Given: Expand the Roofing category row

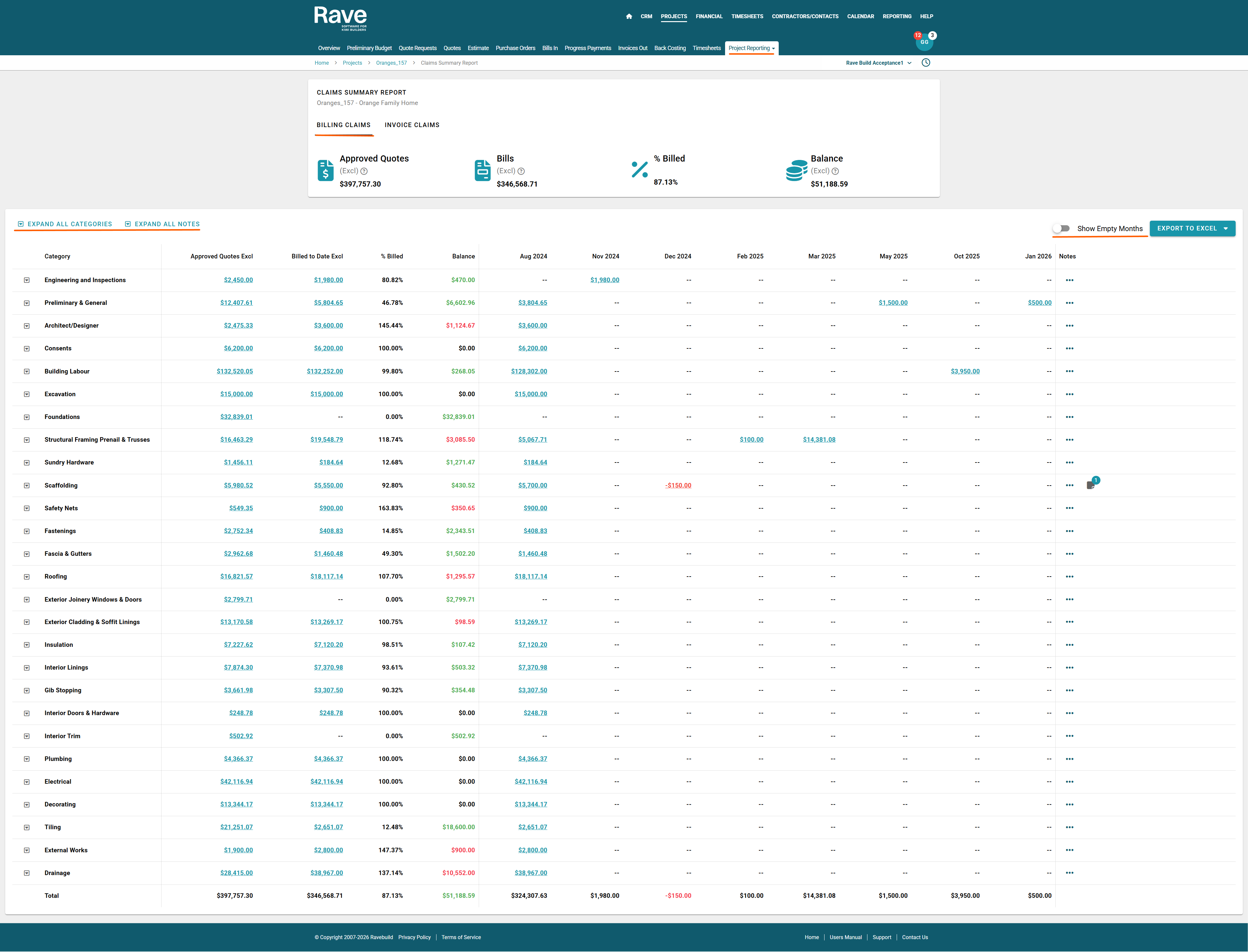Looking at the screenshot, I should (x=27, y=577).
